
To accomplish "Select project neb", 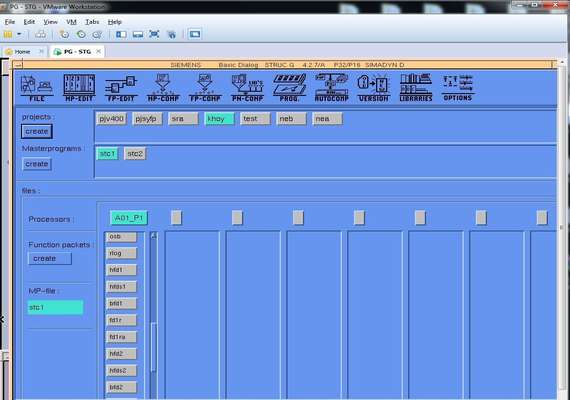I will [291, 119].
